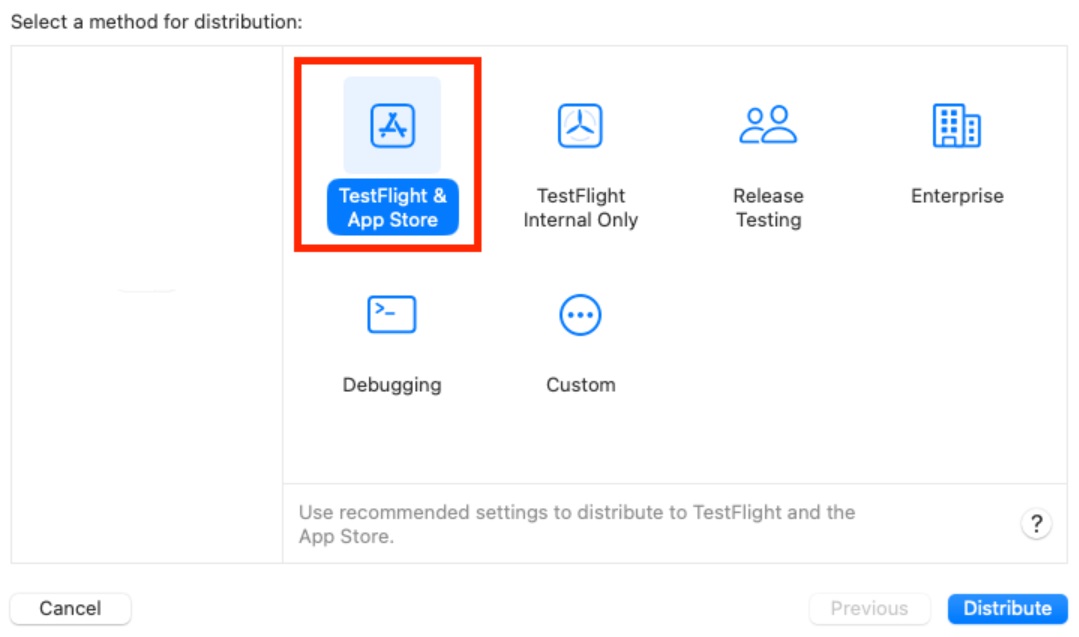This screenshot has height=637, width=1079.
Task: Choose the TestFlight Internal Only icon
Action: click(580, 125)
